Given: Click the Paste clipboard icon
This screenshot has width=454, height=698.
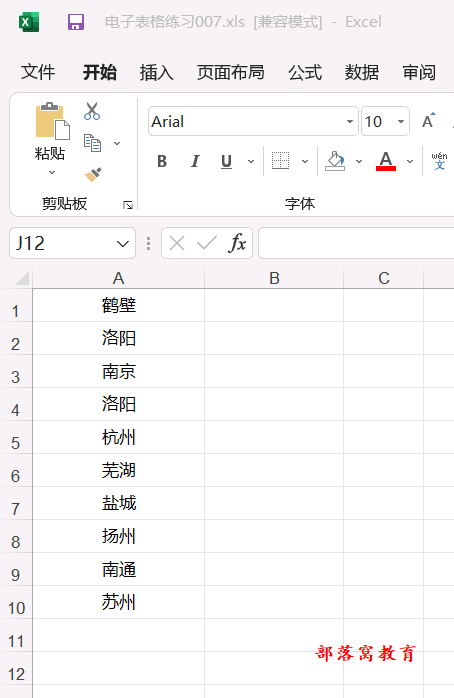Looking at the screenshot, I should [53, 121].
